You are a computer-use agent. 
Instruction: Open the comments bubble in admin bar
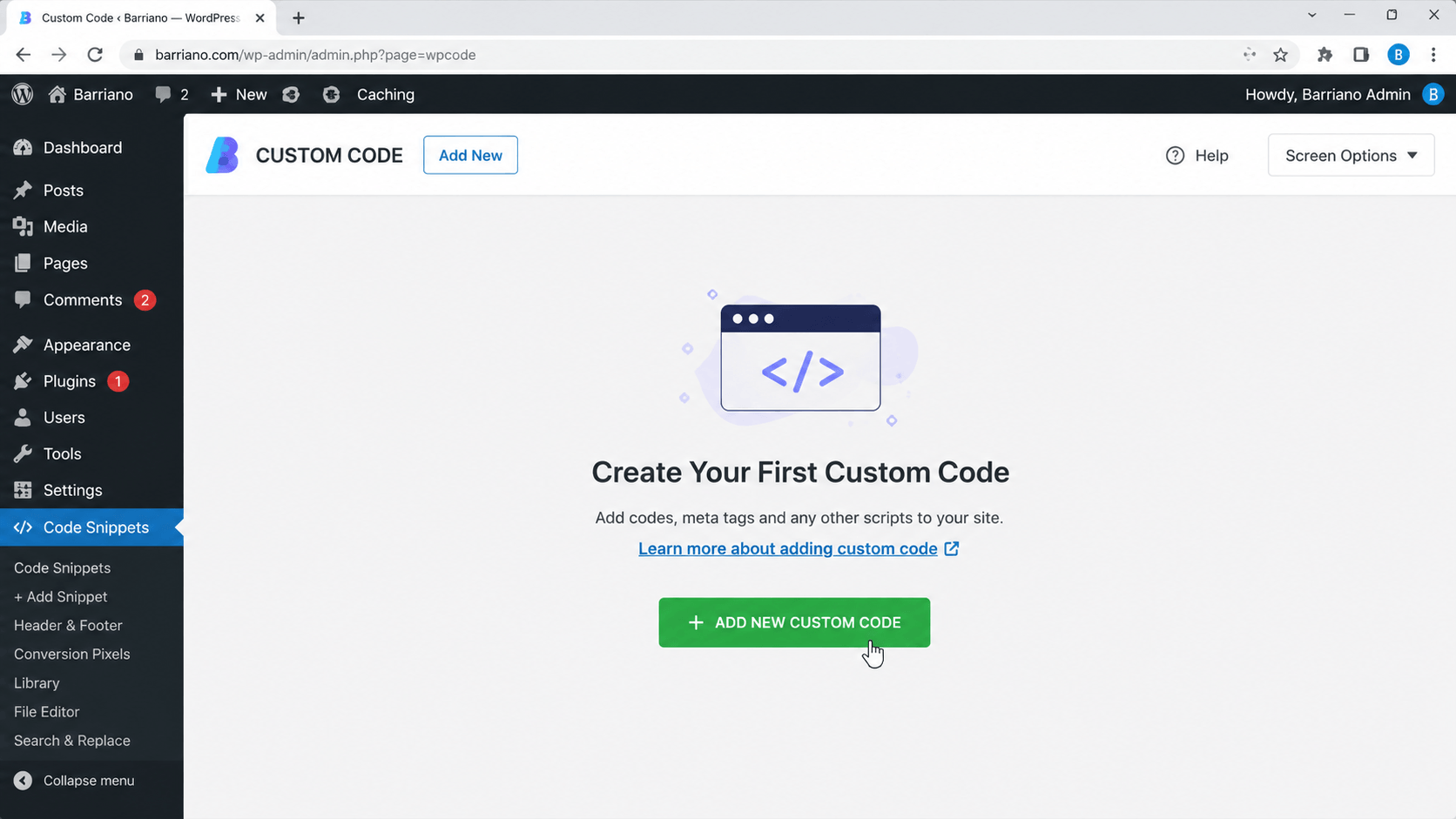(172, 94)
